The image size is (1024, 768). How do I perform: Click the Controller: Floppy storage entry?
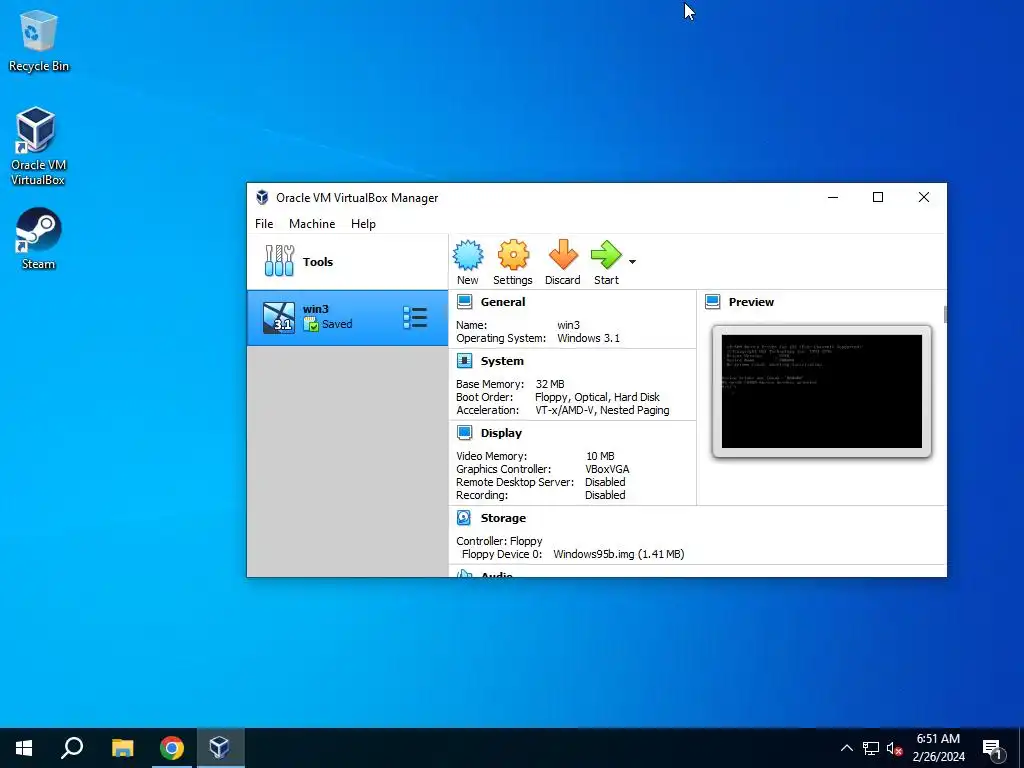pos(499,541)
